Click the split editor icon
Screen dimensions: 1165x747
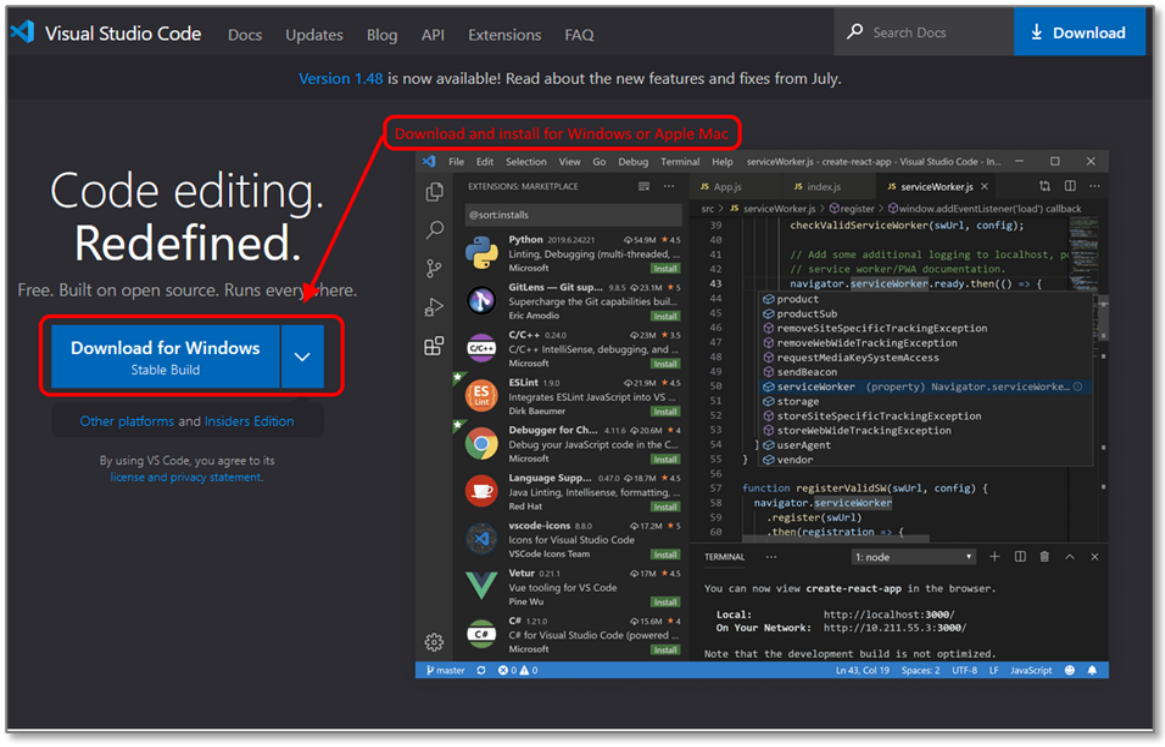(1070, 186)
